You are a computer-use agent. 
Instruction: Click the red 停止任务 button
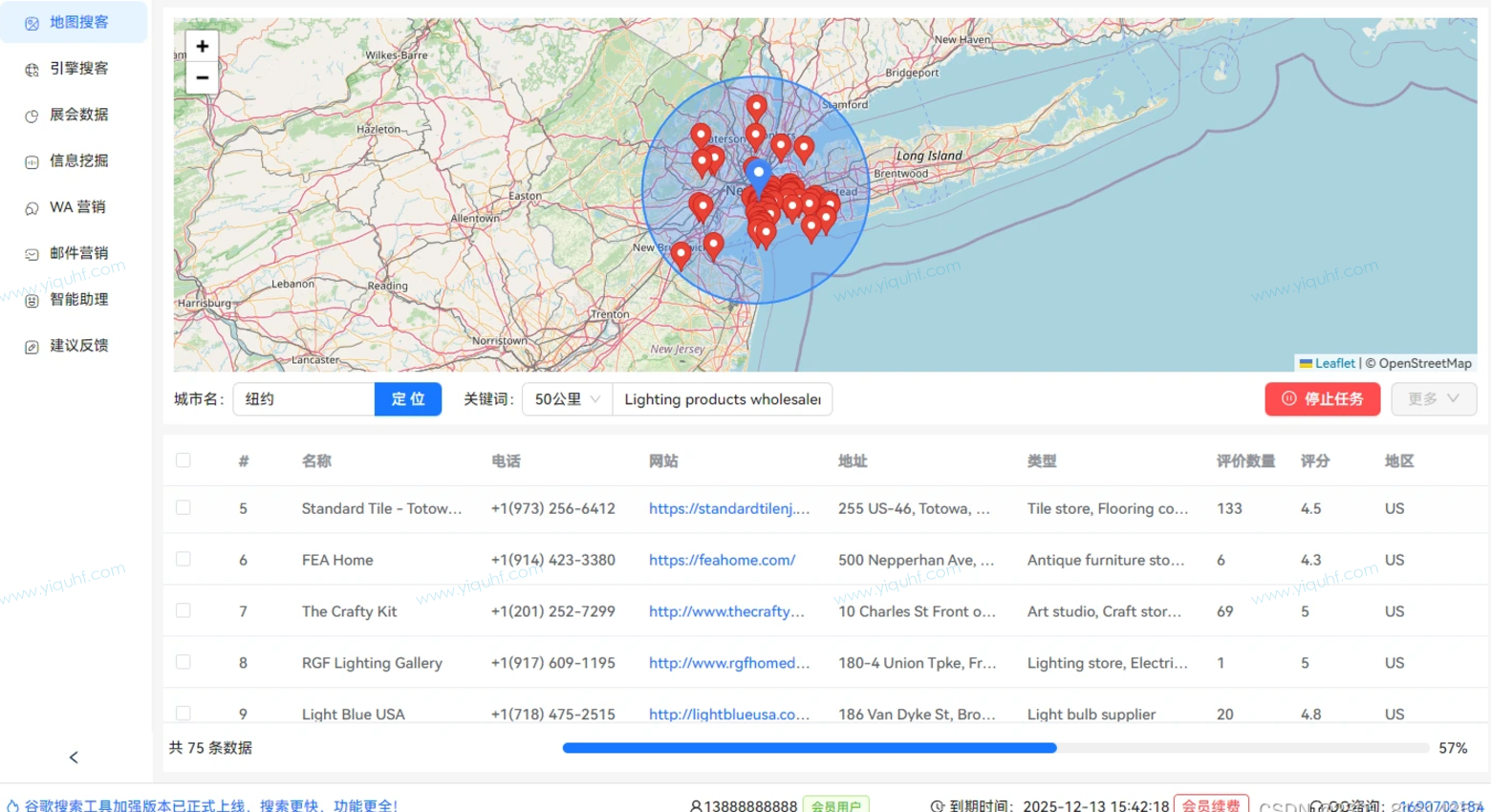pyautogui.click(x=1323, y=399)
